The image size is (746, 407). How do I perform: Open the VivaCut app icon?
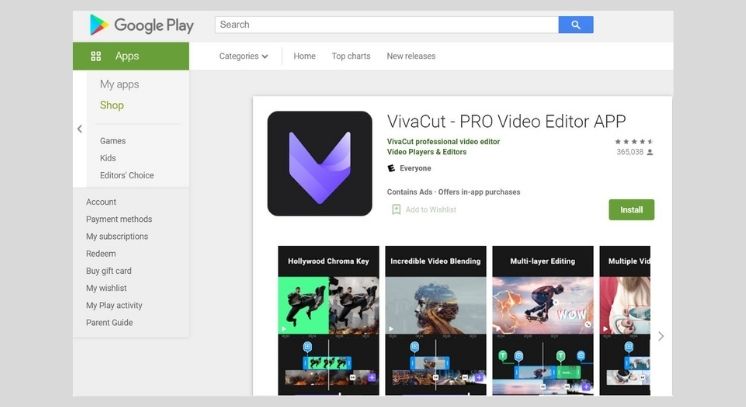coord(320,163)
